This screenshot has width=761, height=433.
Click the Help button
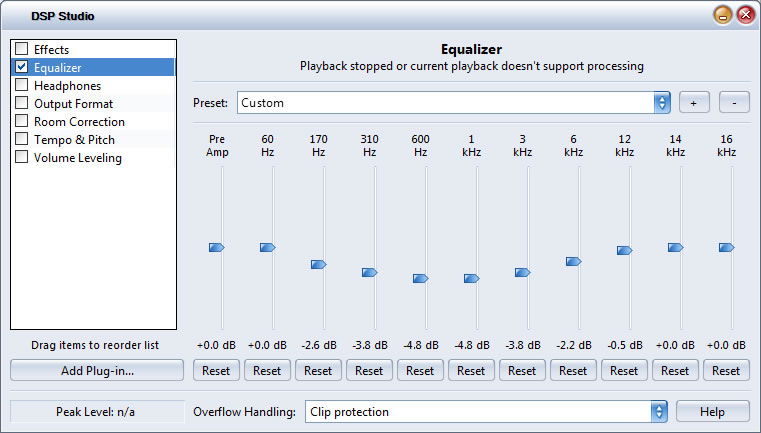[713, 411]
